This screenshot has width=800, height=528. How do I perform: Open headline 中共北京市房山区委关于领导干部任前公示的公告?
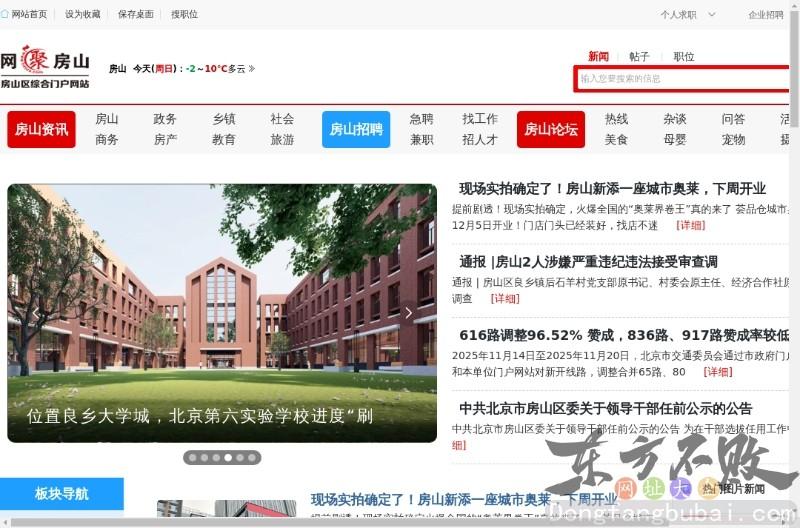(x=606, y=409)
